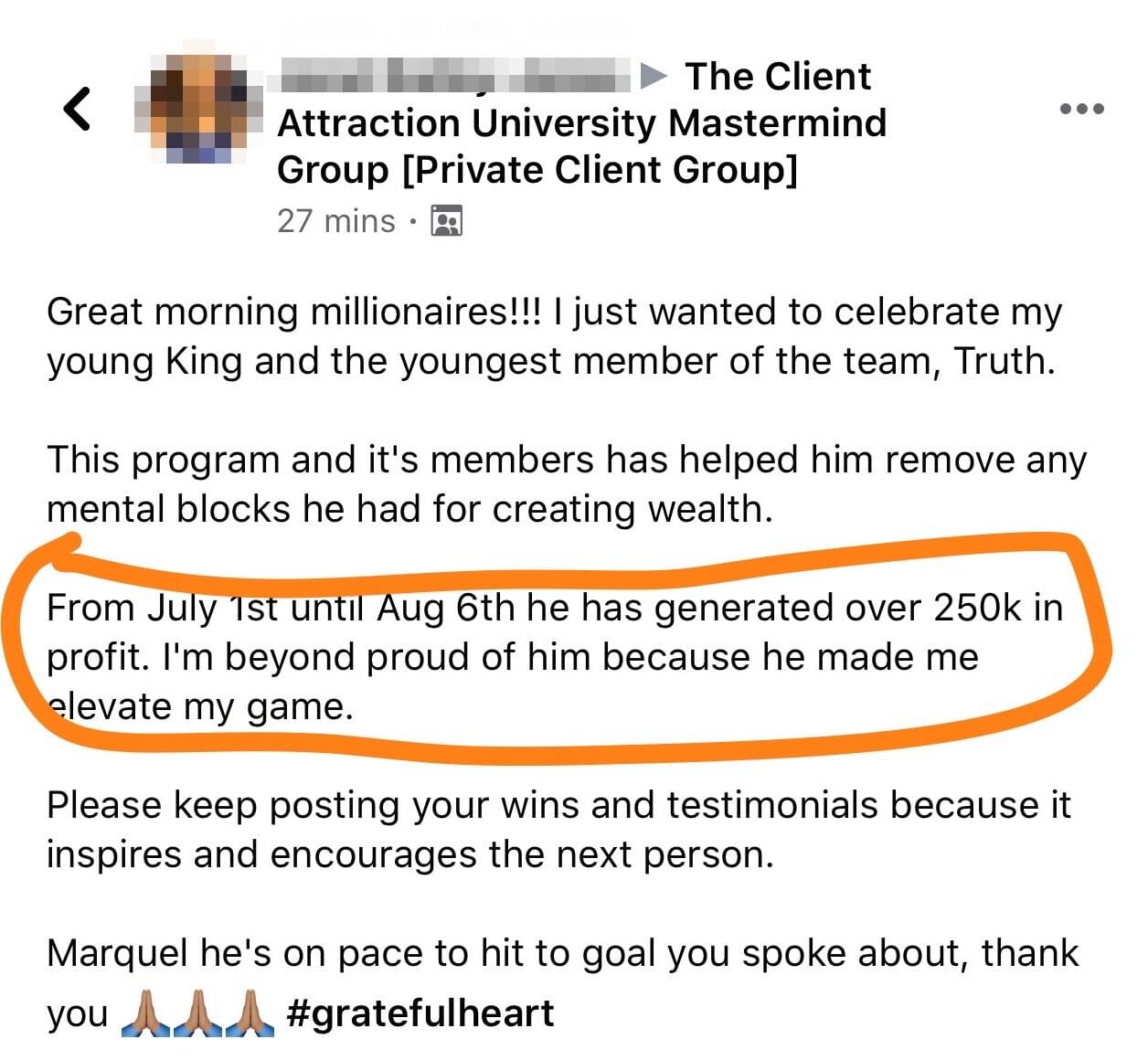Open The Client Attraction University Mastermind Group
This screenshot has height=1060, width=1148.
(581, 122)
